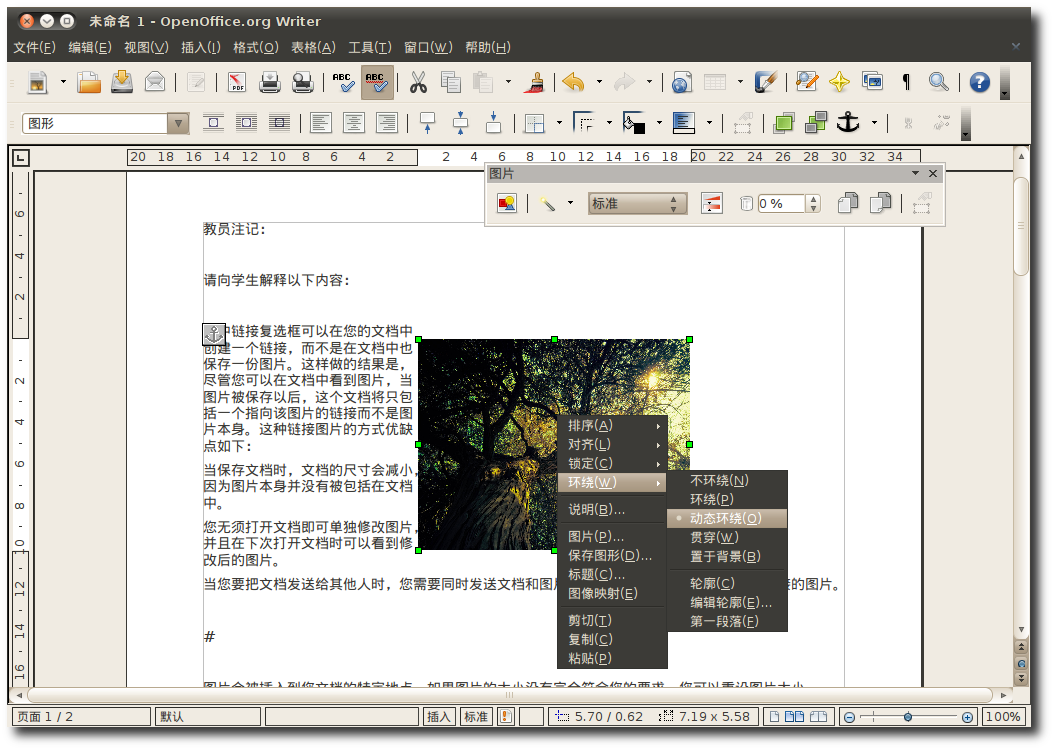Select 动态环绕(O) wrap option
Screen dimensions: 1054x750
point(727,518)
